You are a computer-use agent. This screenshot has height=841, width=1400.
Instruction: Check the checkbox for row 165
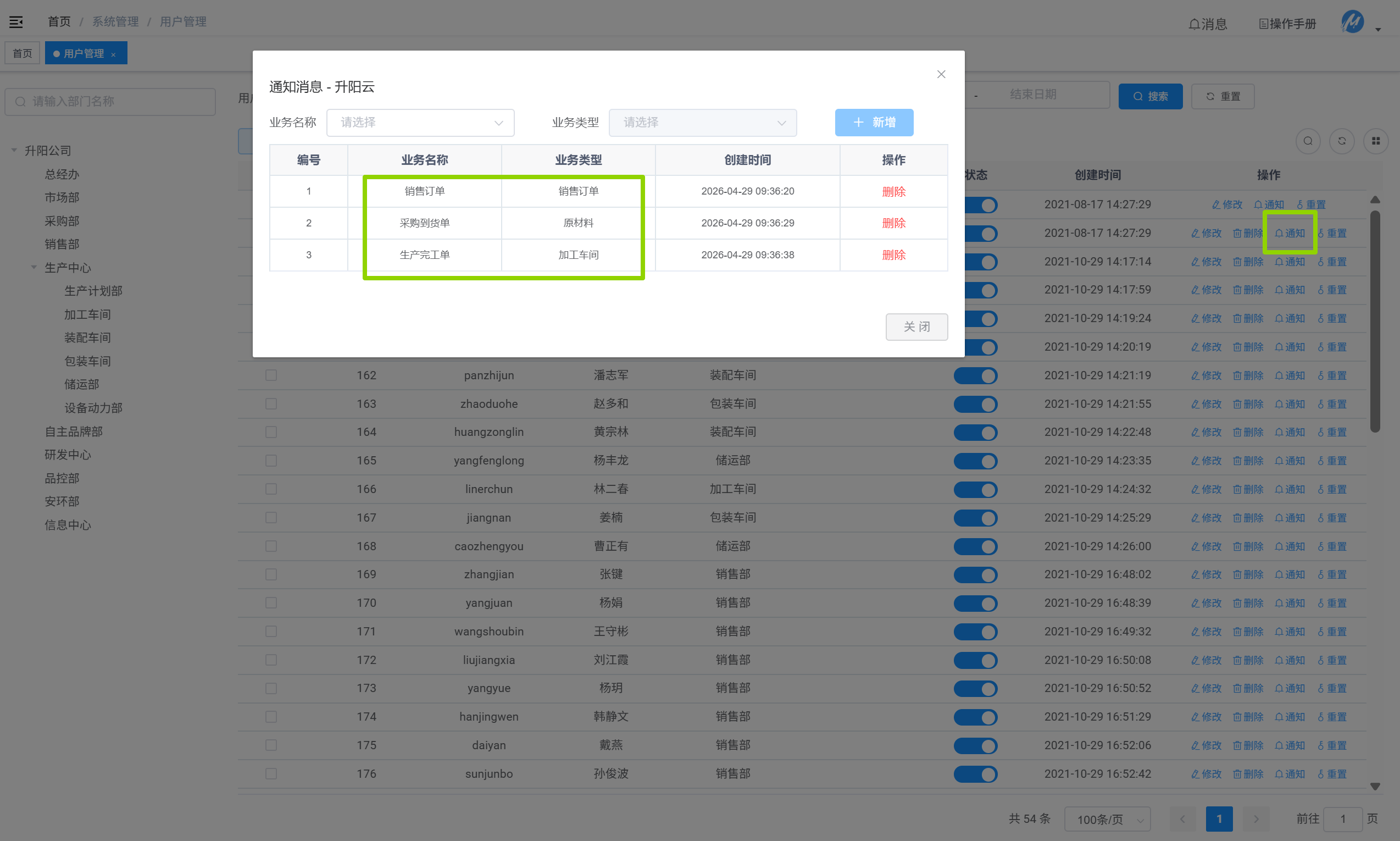[x=271, y=461]
